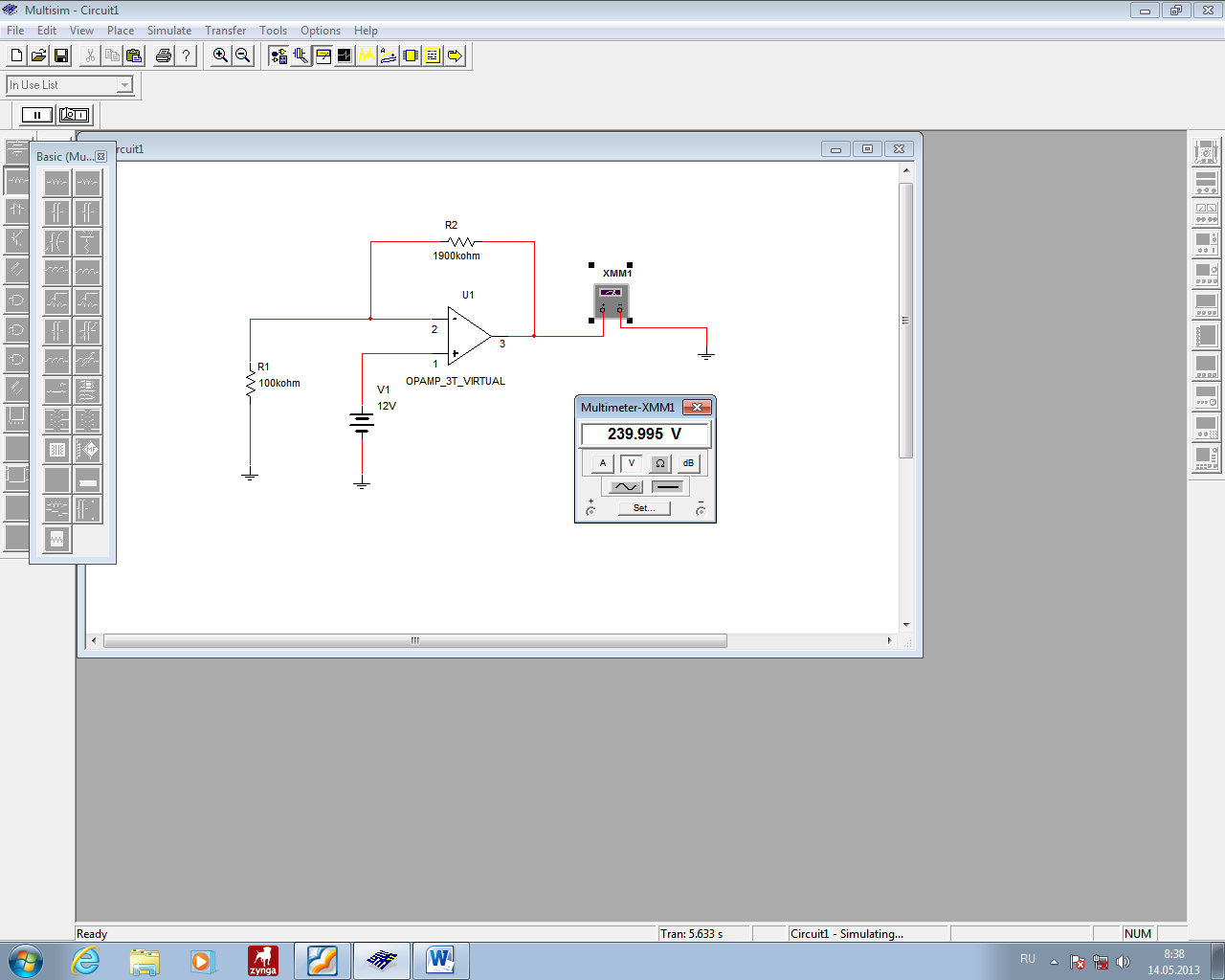Select the R2 1900kohm resistor
Screen dimensions: 1225x980
[460, 242]
